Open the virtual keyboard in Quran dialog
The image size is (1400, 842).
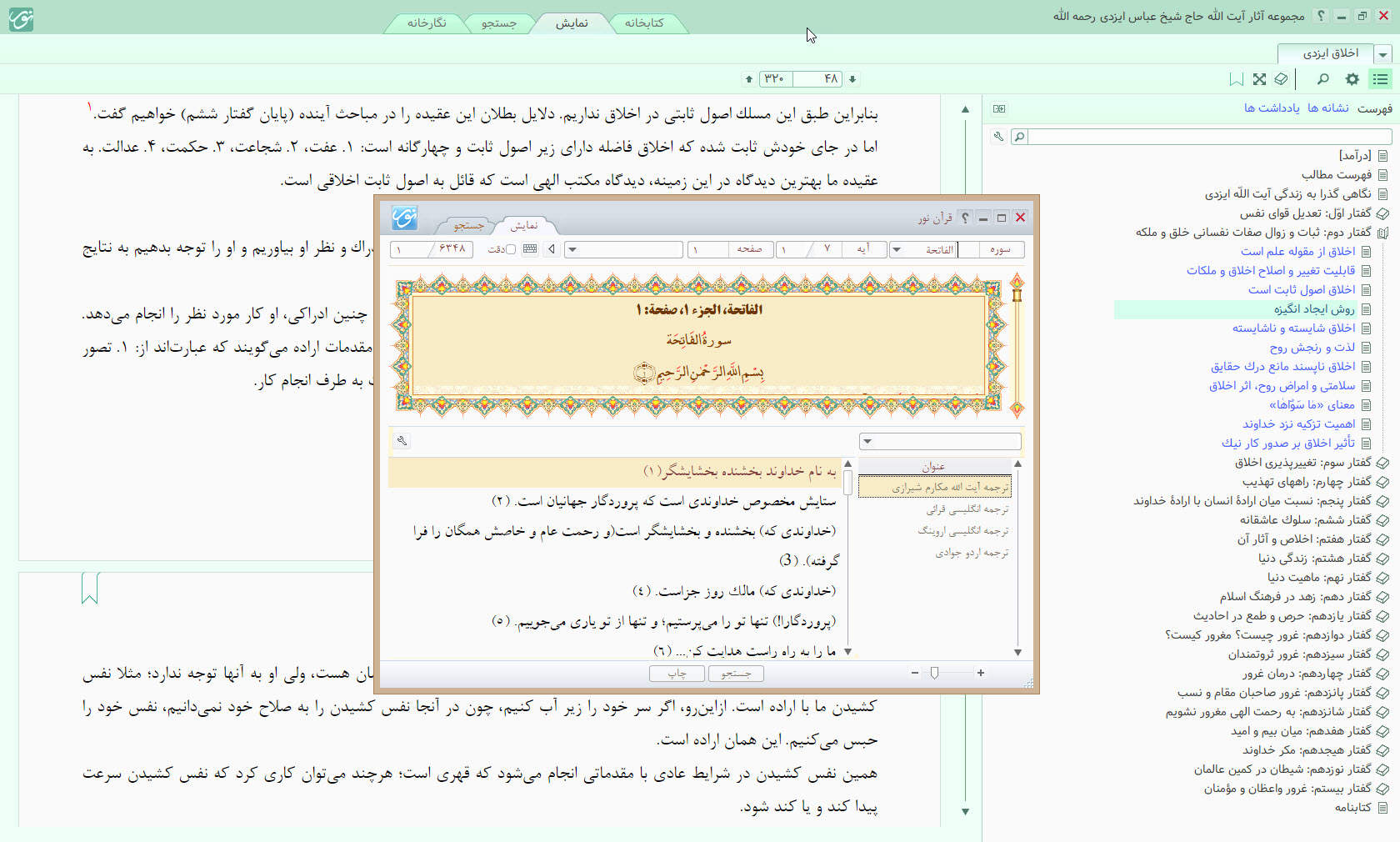click(530, 249)
